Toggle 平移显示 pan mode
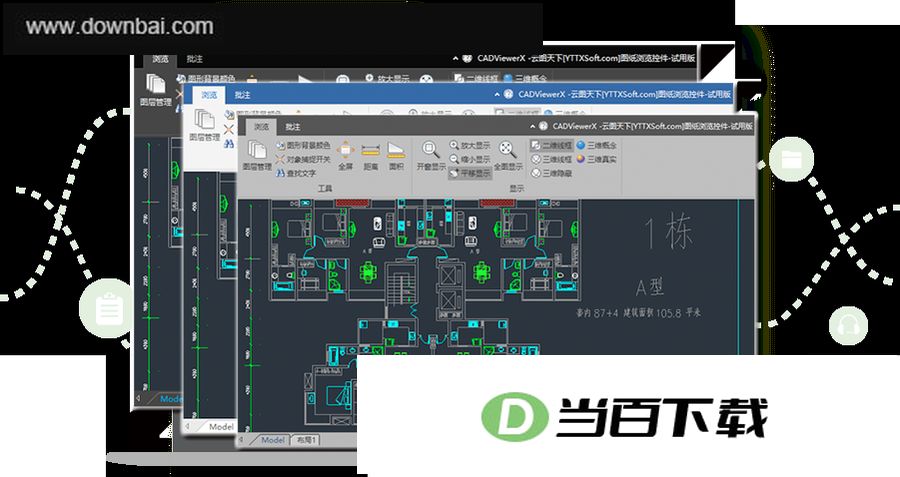The image size is (900, 477). coord(470,172)
